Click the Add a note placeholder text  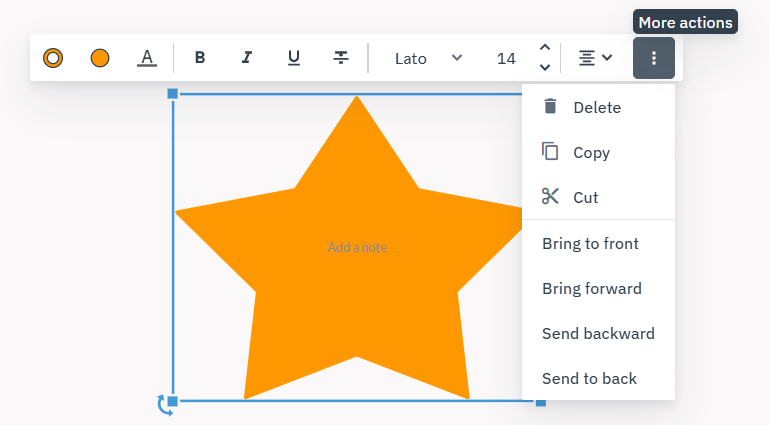tap(357, 247)
